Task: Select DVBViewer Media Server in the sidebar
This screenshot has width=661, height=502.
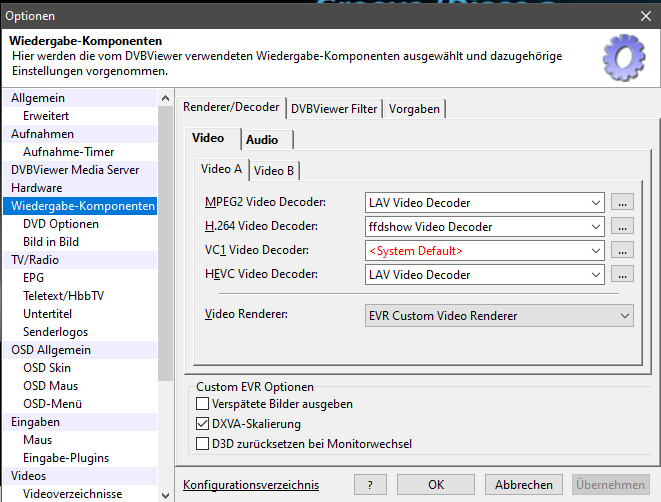Action: tap(75, 170)
